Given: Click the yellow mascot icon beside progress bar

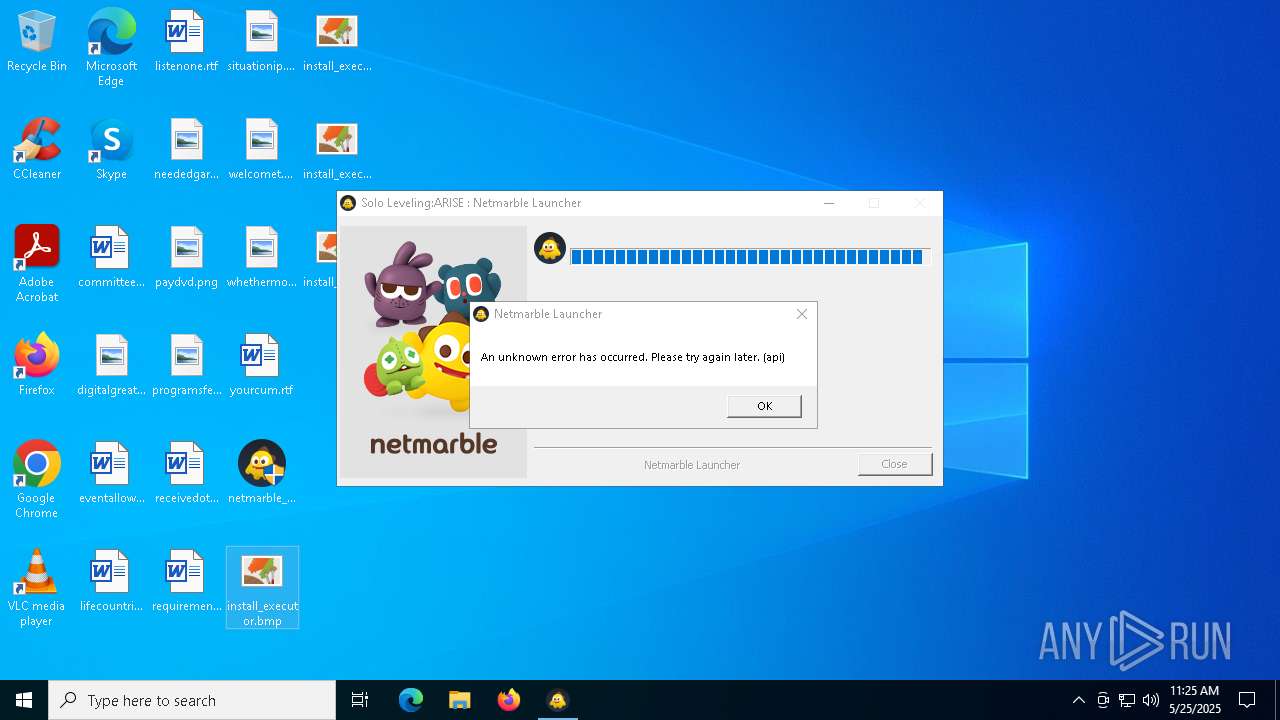Looking at the screenshot, I should [550, 248].
